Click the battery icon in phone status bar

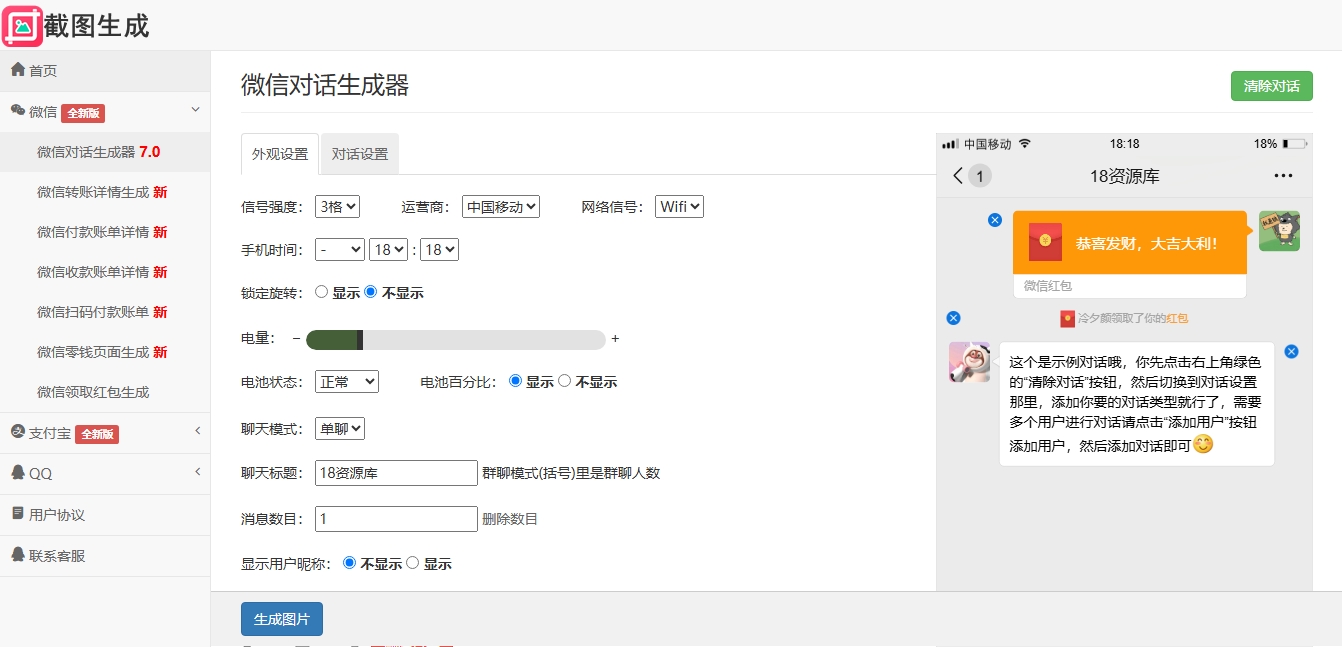click(1295, 144)
